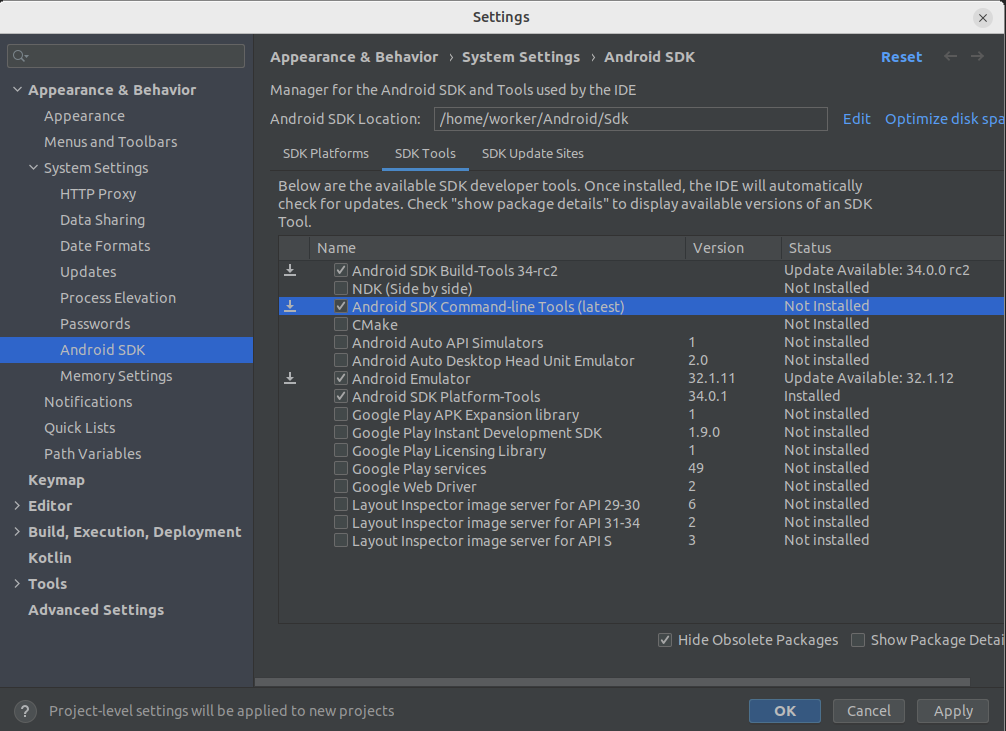
Task: Select Process Elevation settings
Action: coord(118,298)
